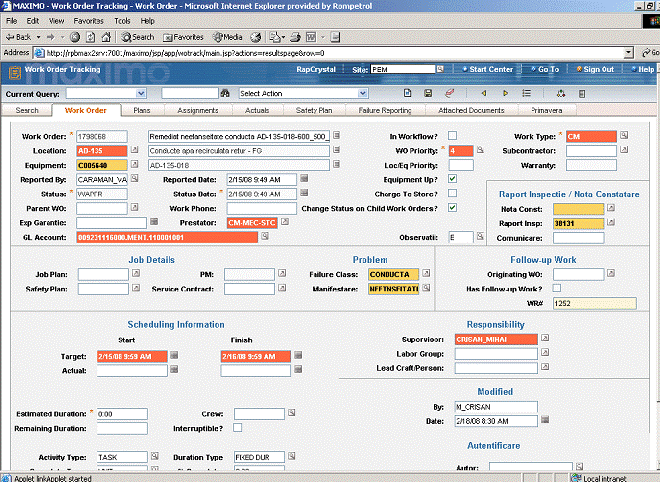
Task: Toggle Equipment Up checkbox
Action: pos(452,179)
